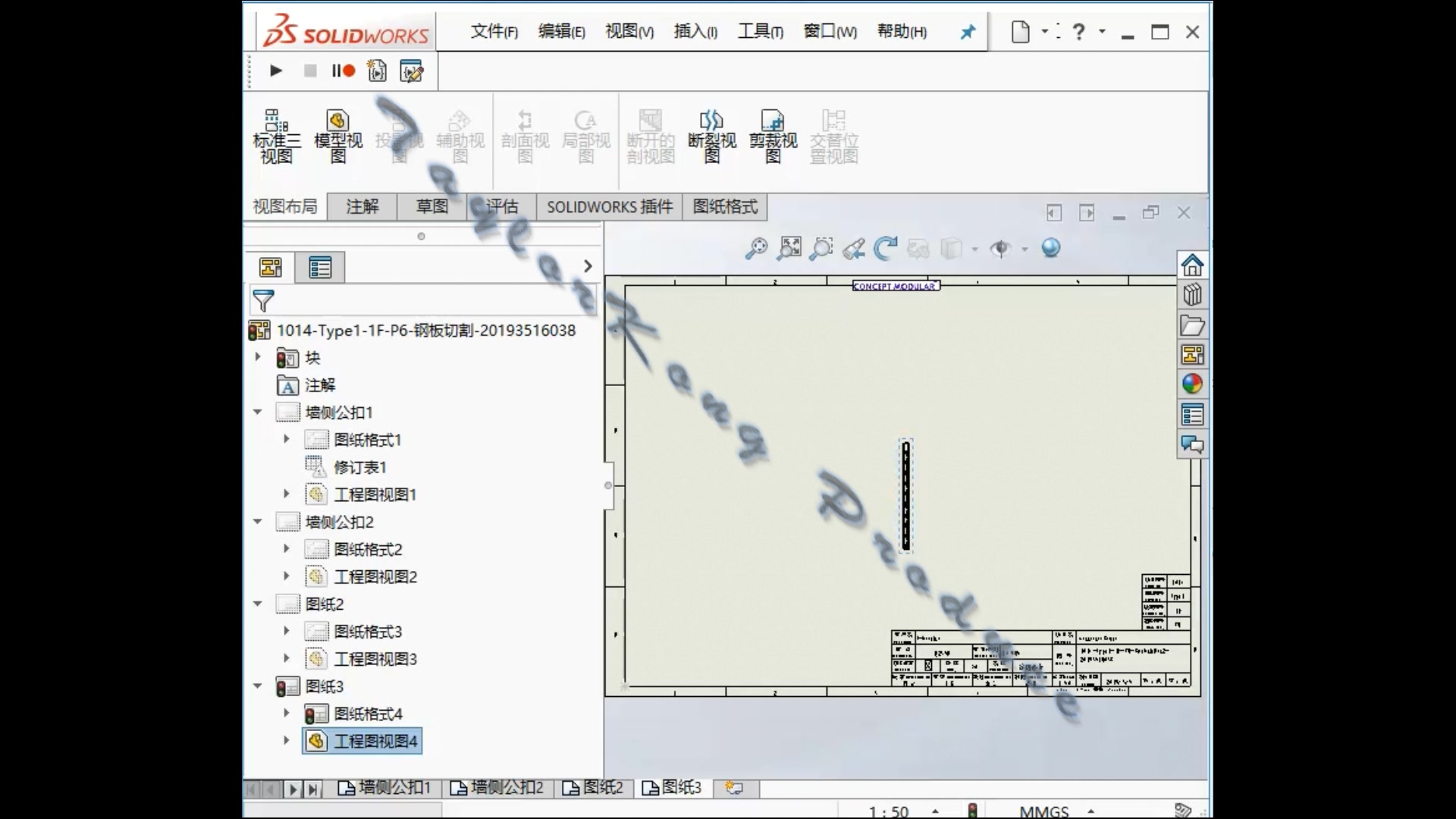Toggle the FeatureManager filter funnel icon
Image resolution: width=1456 pixels, height=819 pixels.
tap(262, 300)
